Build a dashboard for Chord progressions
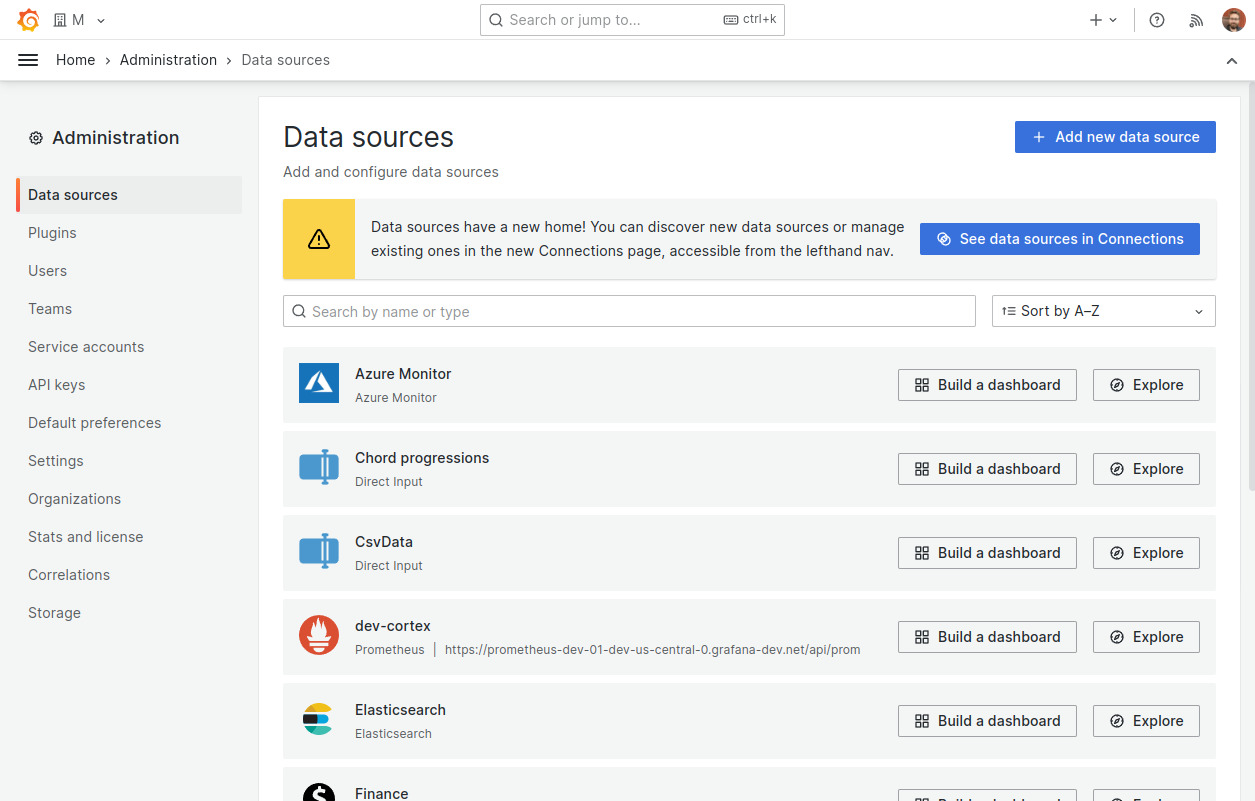The height and width of the screenshot is (801, 1255). tap(987, 469)
